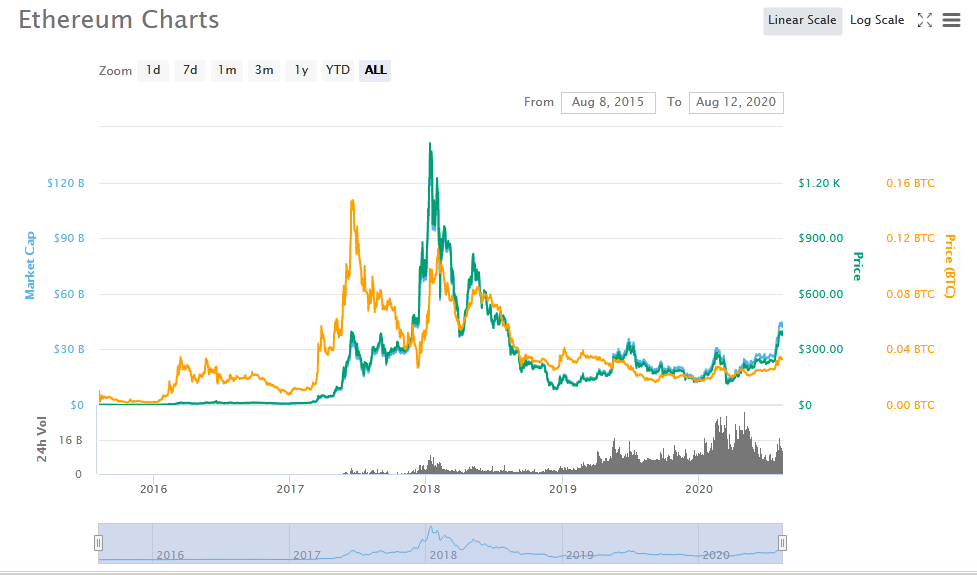Click the 2017 x-axis label
Screen dimensions: 977x575
(x=290, y=489)
